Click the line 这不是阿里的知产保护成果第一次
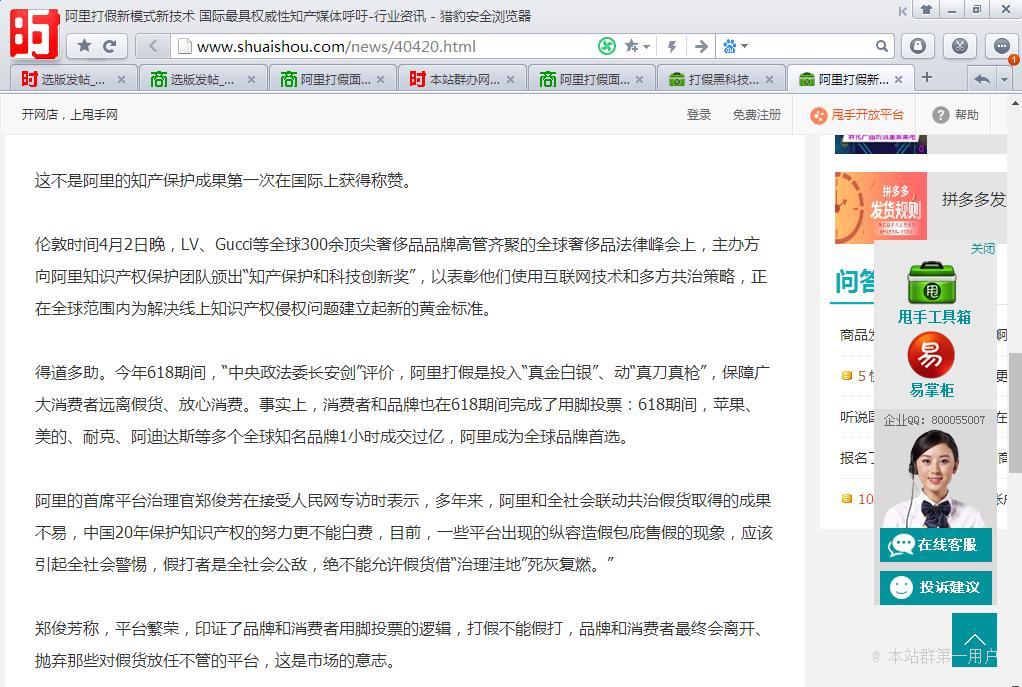1022x687 pixels. tap(224, 181)
